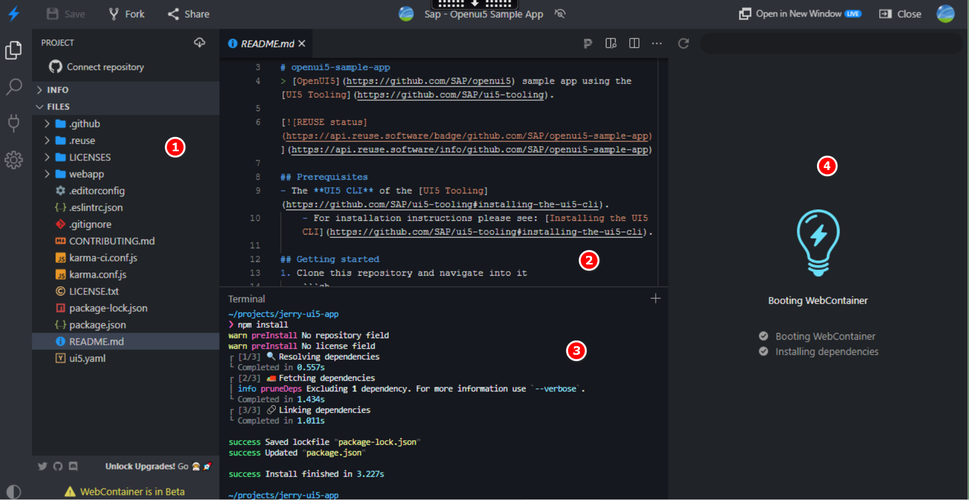Open the Twitter icon in the sidebar footer
The image size is (969, 500).
point(43,466)
